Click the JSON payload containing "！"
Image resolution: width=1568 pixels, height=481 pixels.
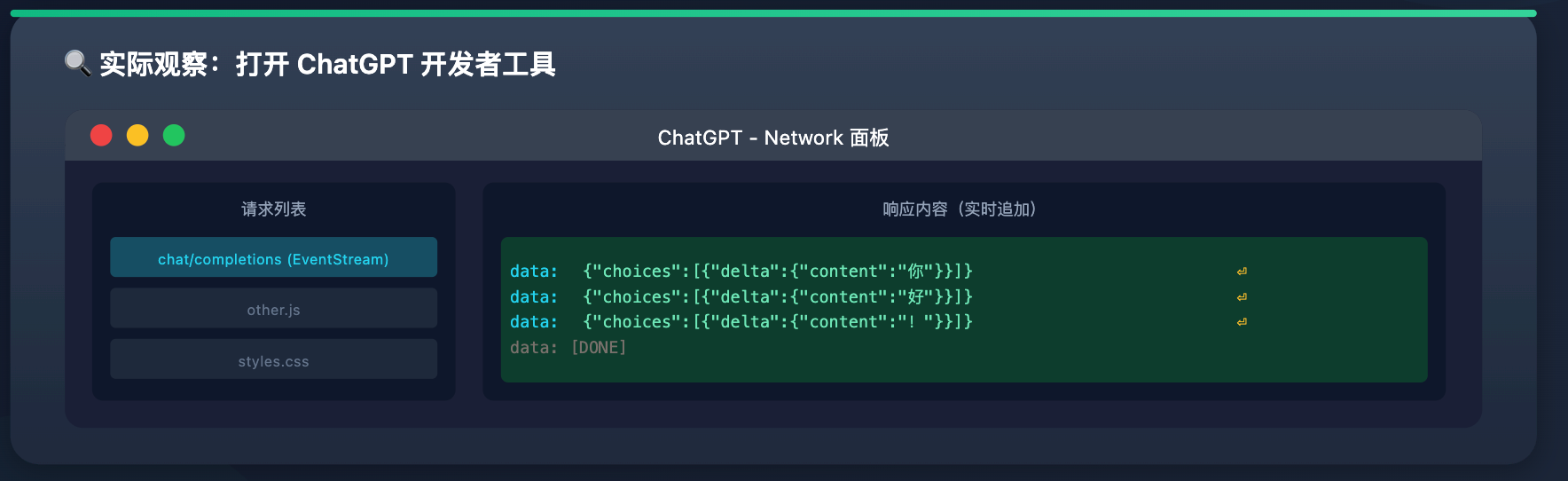tap(778, 322)
